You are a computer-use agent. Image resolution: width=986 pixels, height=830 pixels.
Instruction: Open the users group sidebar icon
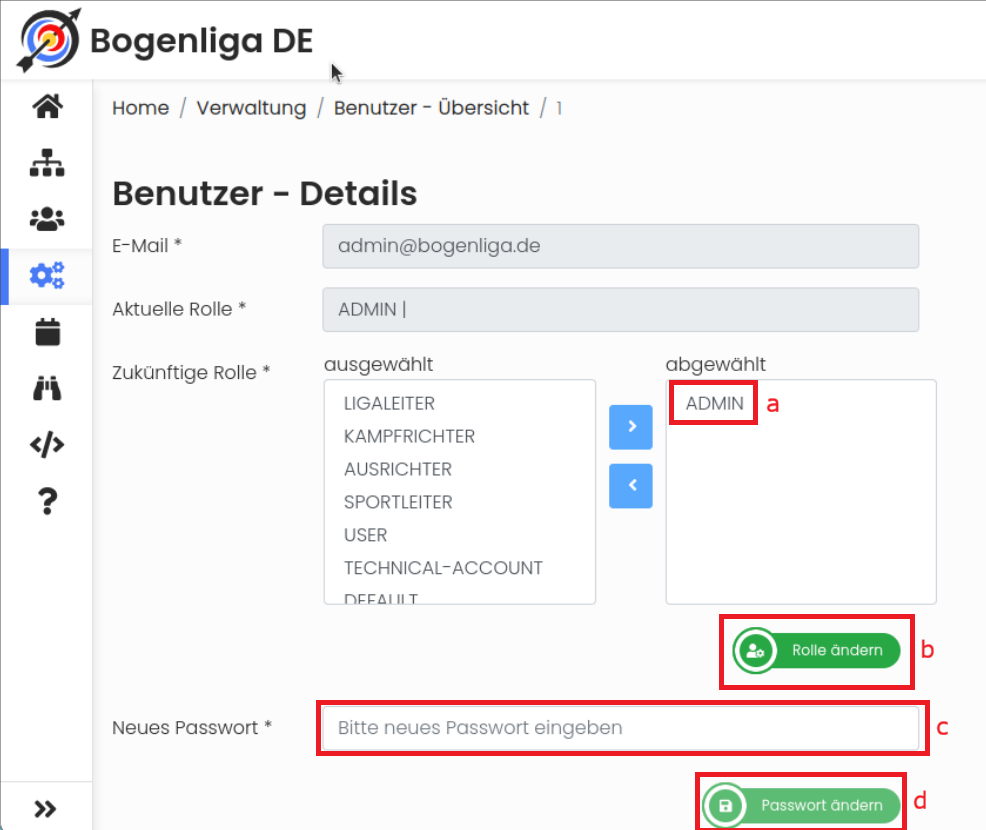[x=47, y=219]
